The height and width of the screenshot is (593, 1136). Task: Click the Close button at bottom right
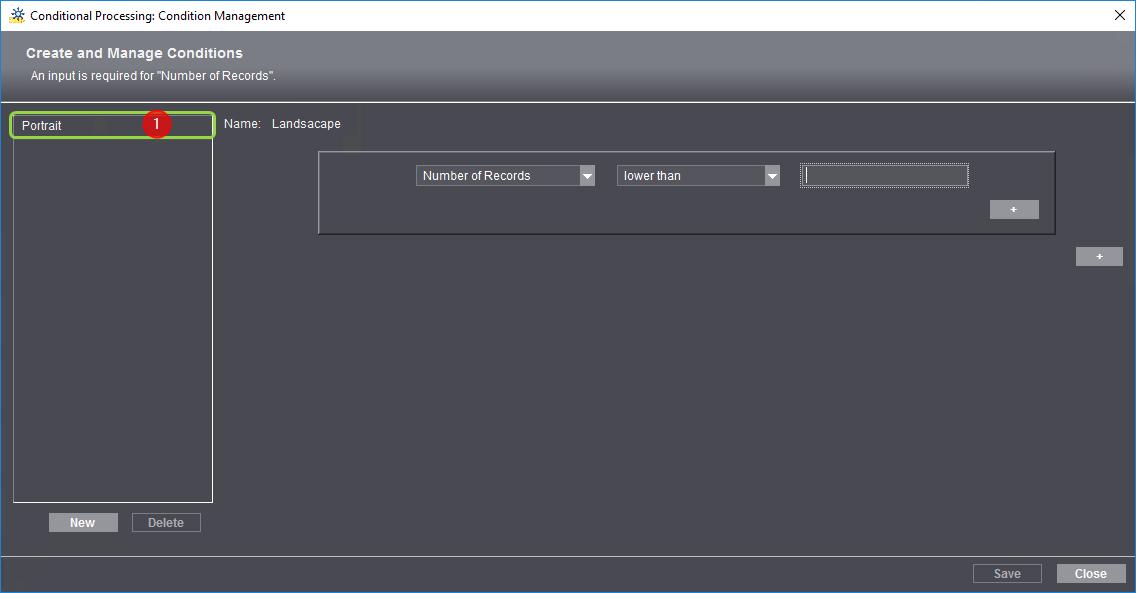click(x=1090, y=574)
